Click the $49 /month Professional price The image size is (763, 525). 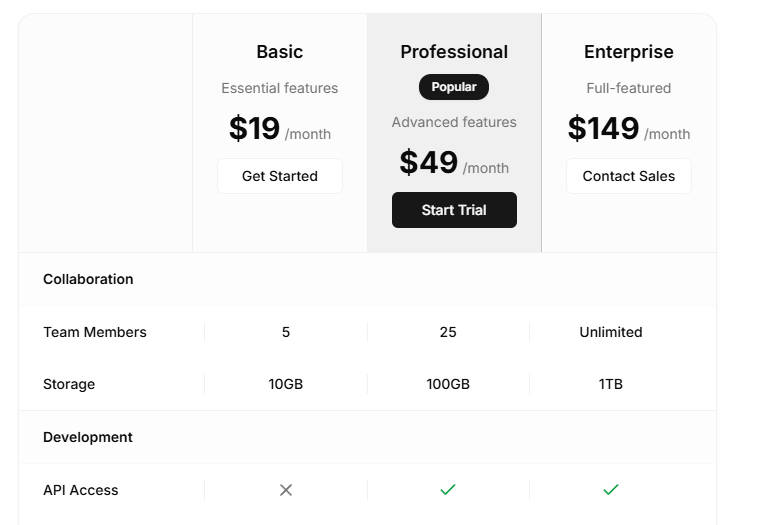point(454,164)
